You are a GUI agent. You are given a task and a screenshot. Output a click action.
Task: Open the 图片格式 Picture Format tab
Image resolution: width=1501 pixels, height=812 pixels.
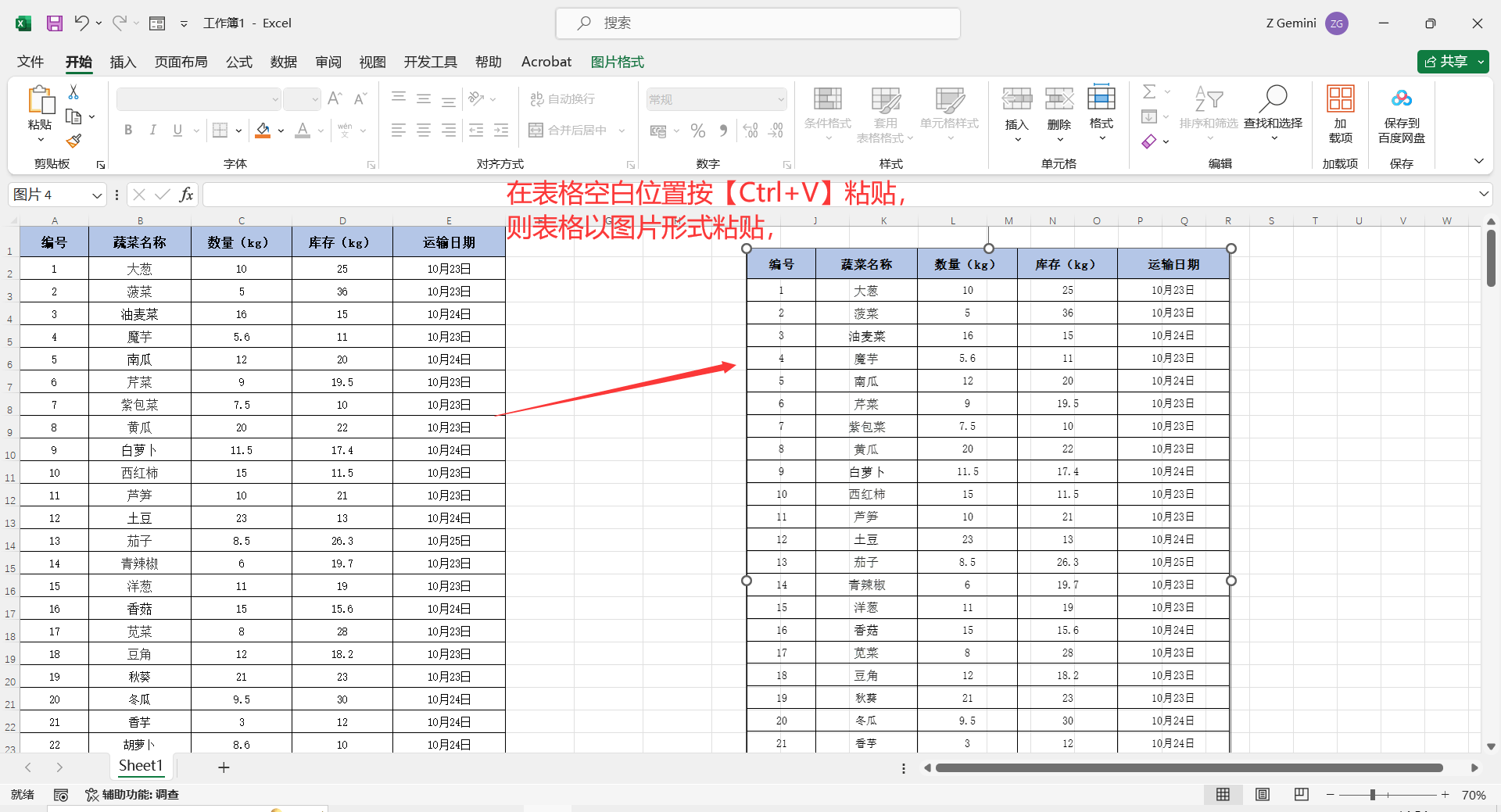point(617,62)
